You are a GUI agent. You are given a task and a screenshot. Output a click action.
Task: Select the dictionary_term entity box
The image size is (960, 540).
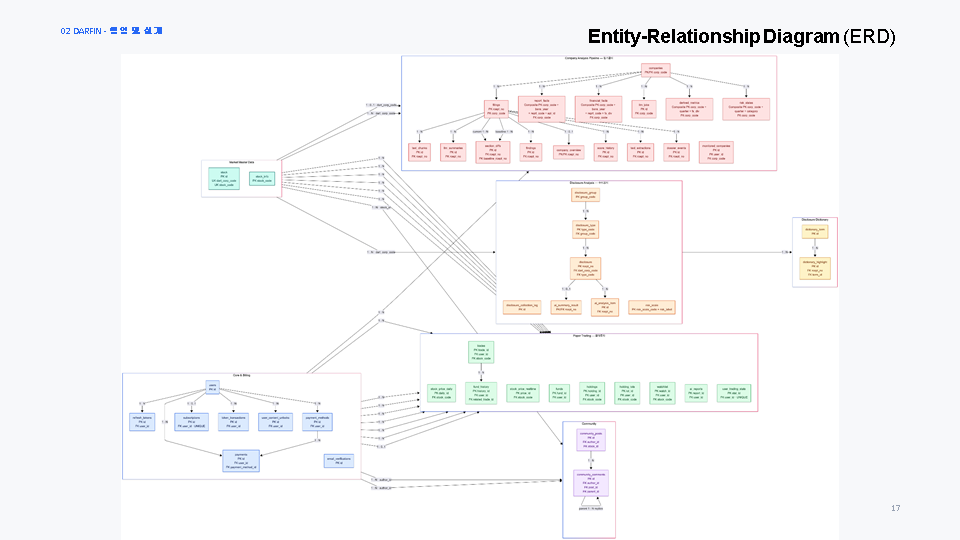(815, 231)
